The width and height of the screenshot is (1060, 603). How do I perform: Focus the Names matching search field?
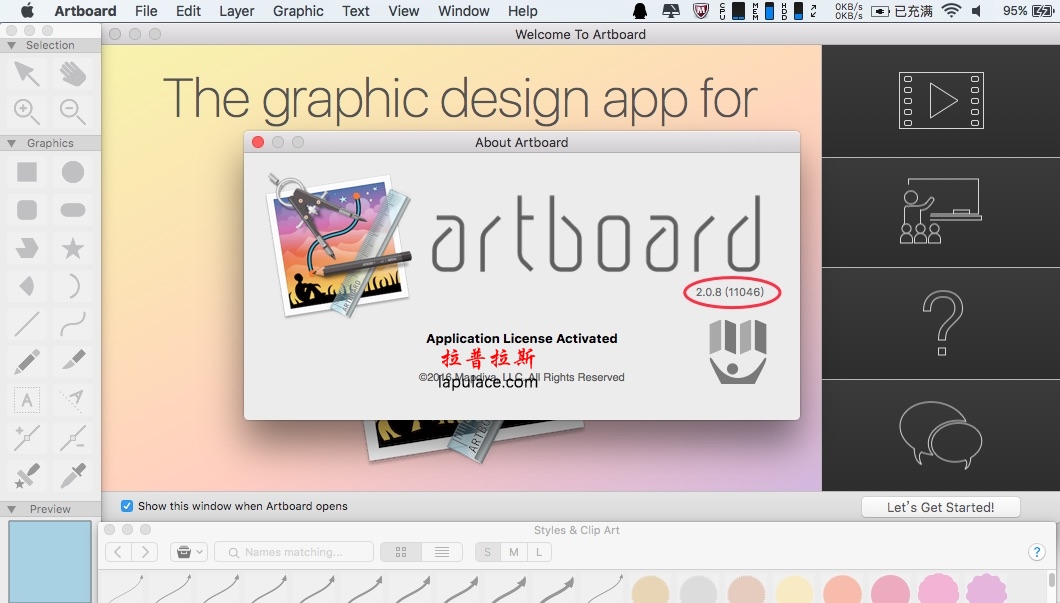294,552
